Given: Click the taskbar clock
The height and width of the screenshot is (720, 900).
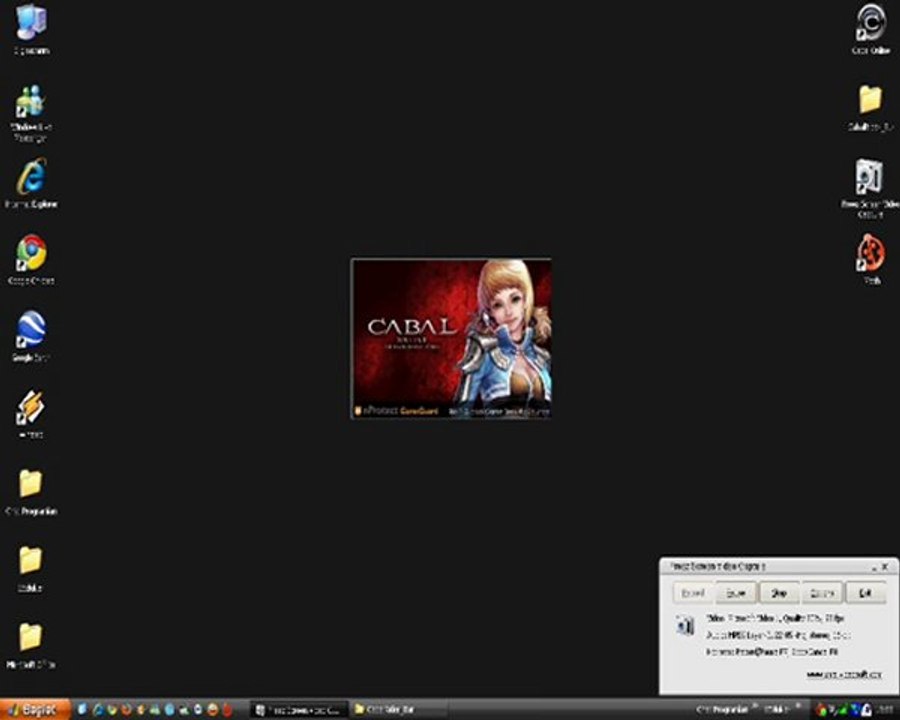Looking at the screenshot, I should 887,710.
